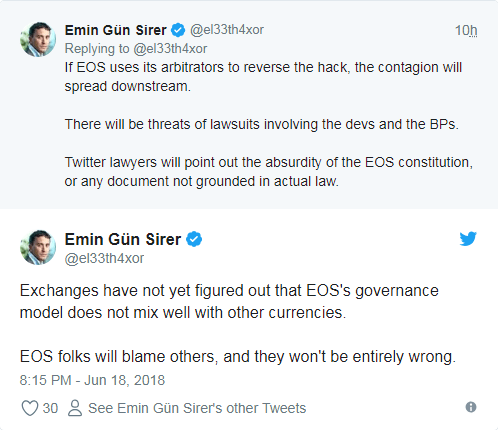Click the paragraph about Twitter lawyers

click(269, 172)
